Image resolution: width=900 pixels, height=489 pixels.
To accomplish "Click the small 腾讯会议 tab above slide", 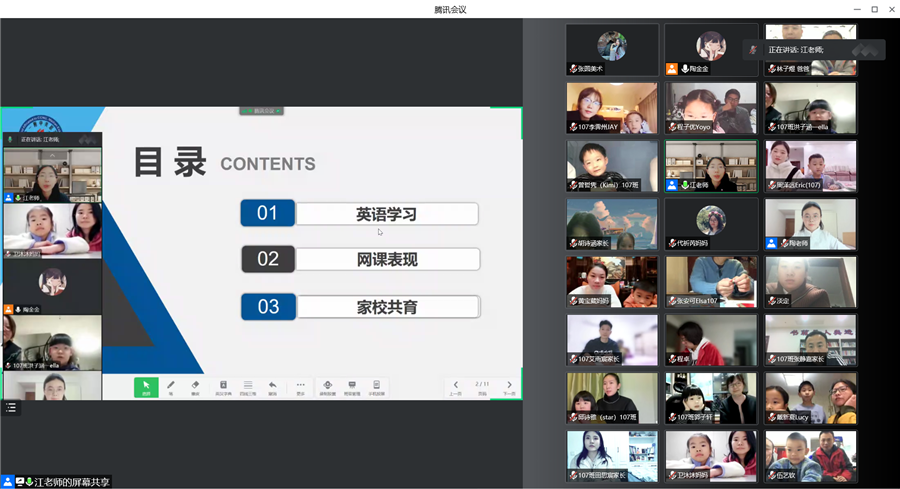I will pyautogui.click(x=261, y=111).
